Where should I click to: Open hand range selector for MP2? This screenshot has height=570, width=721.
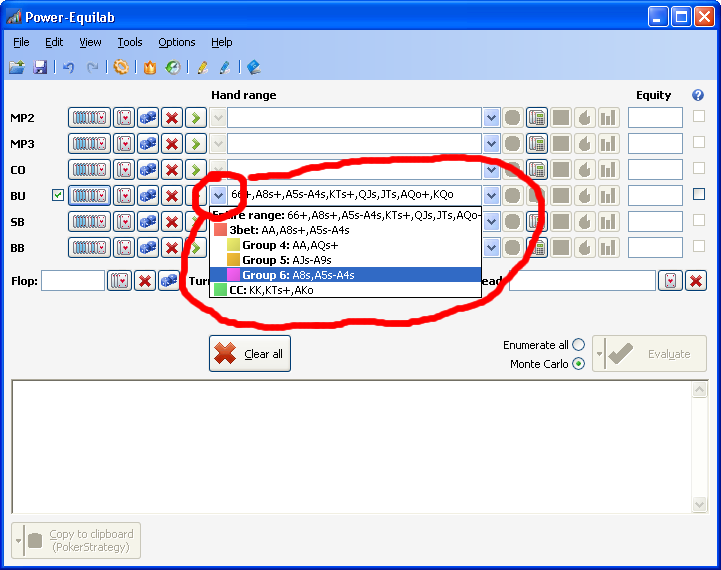pyautogui.click(x=89, y=118)
